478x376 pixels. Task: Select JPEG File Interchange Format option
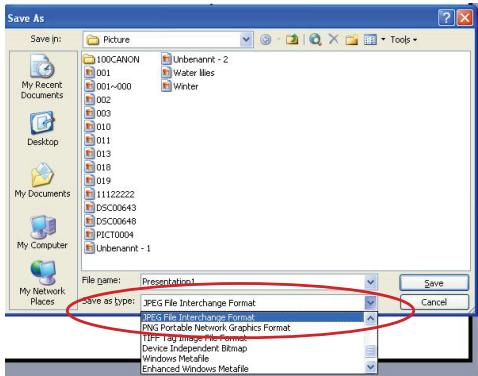(253, 317)
